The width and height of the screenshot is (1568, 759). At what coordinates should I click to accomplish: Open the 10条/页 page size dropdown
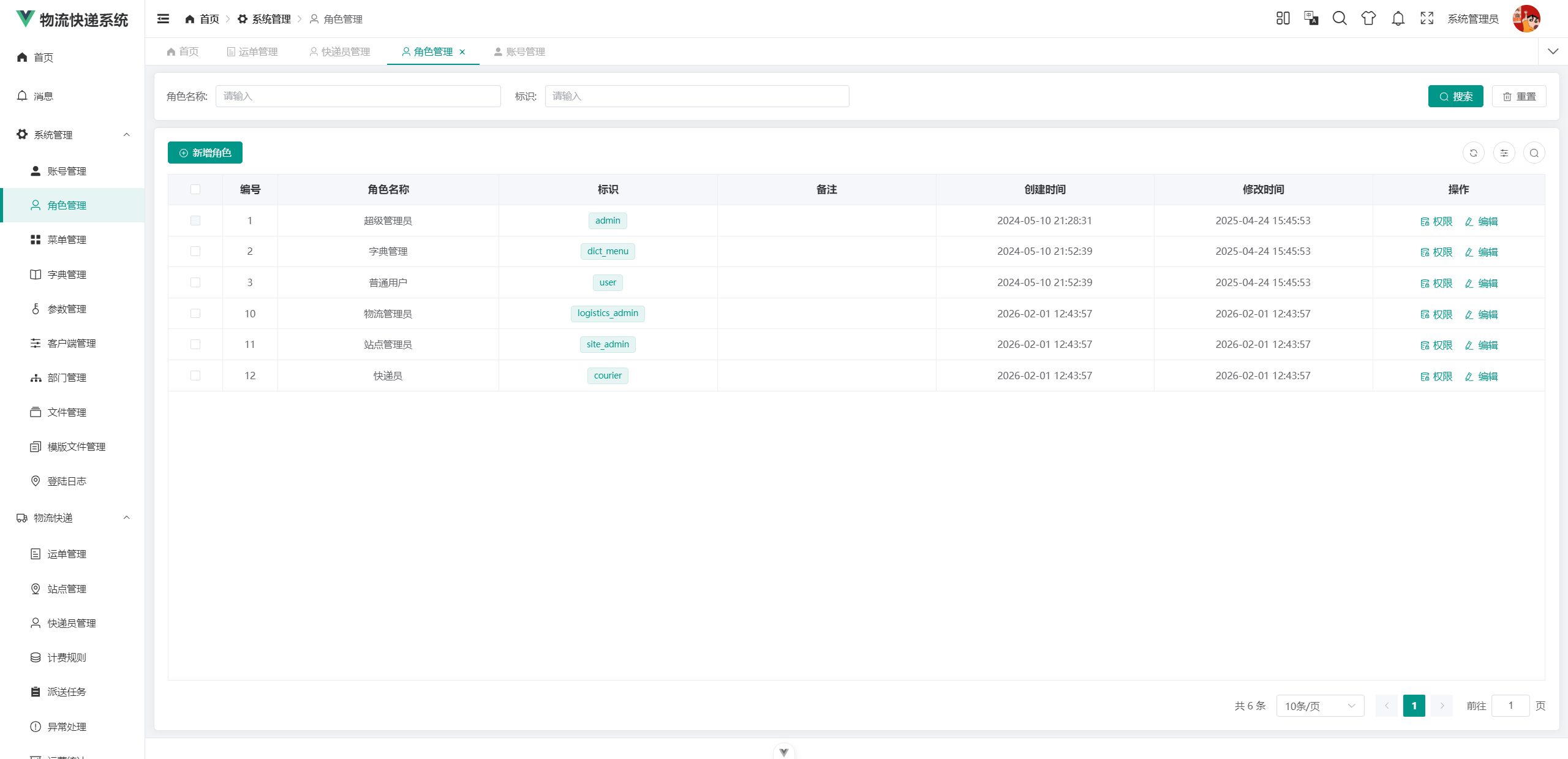[x=1319, y=706]
